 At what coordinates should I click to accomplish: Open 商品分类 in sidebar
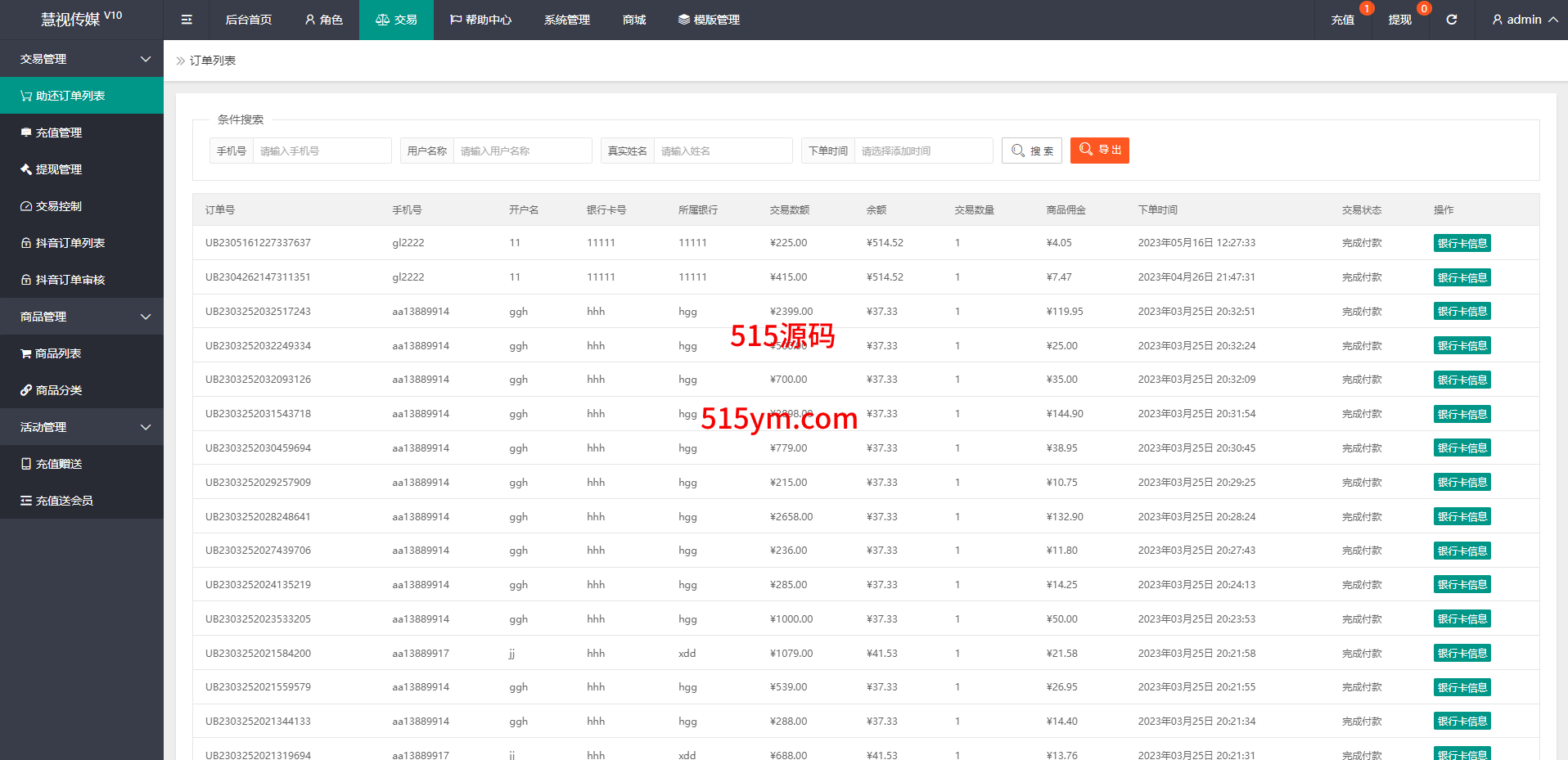point(59,390)
